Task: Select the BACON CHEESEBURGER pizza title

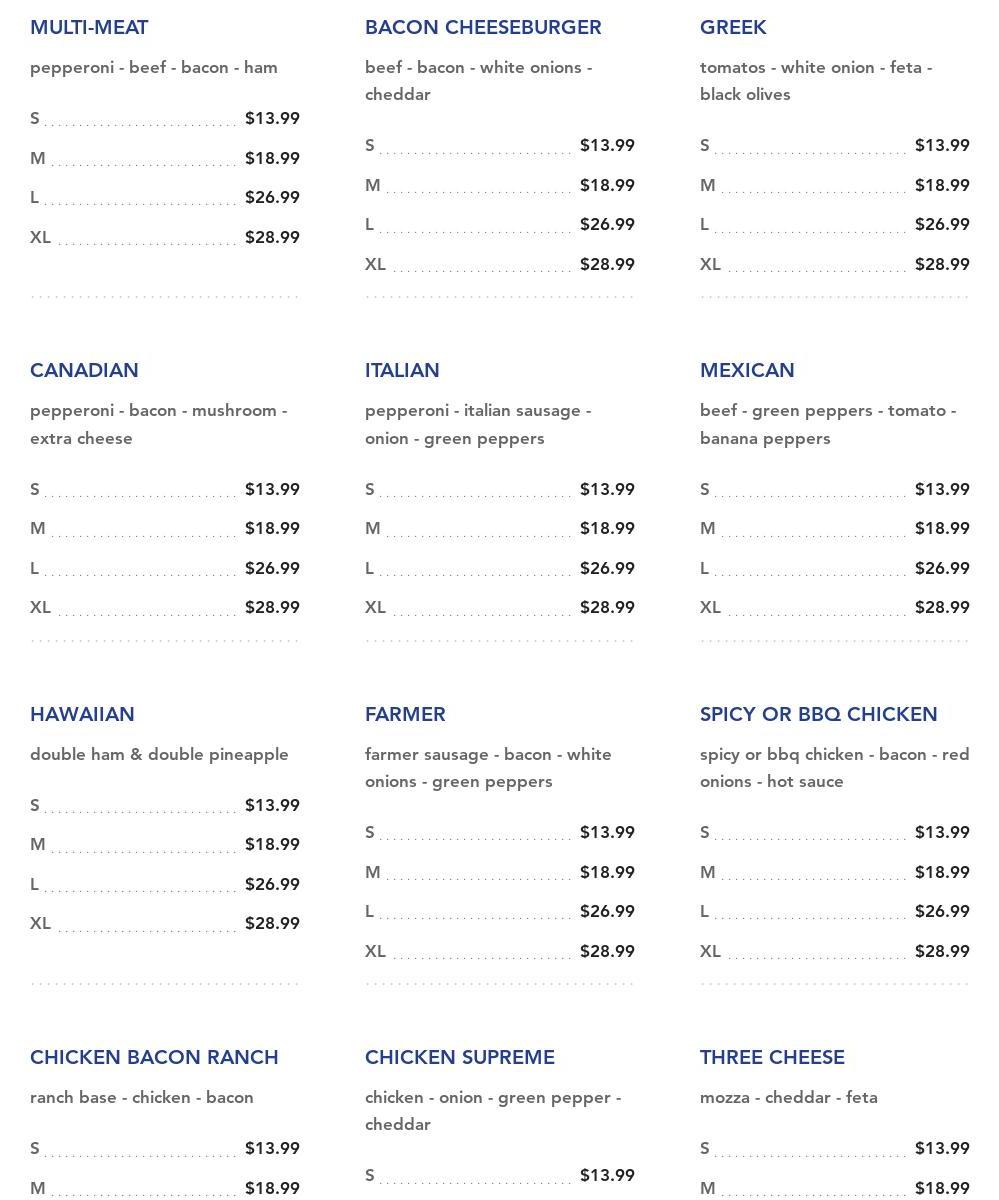Action: point(483,28)
